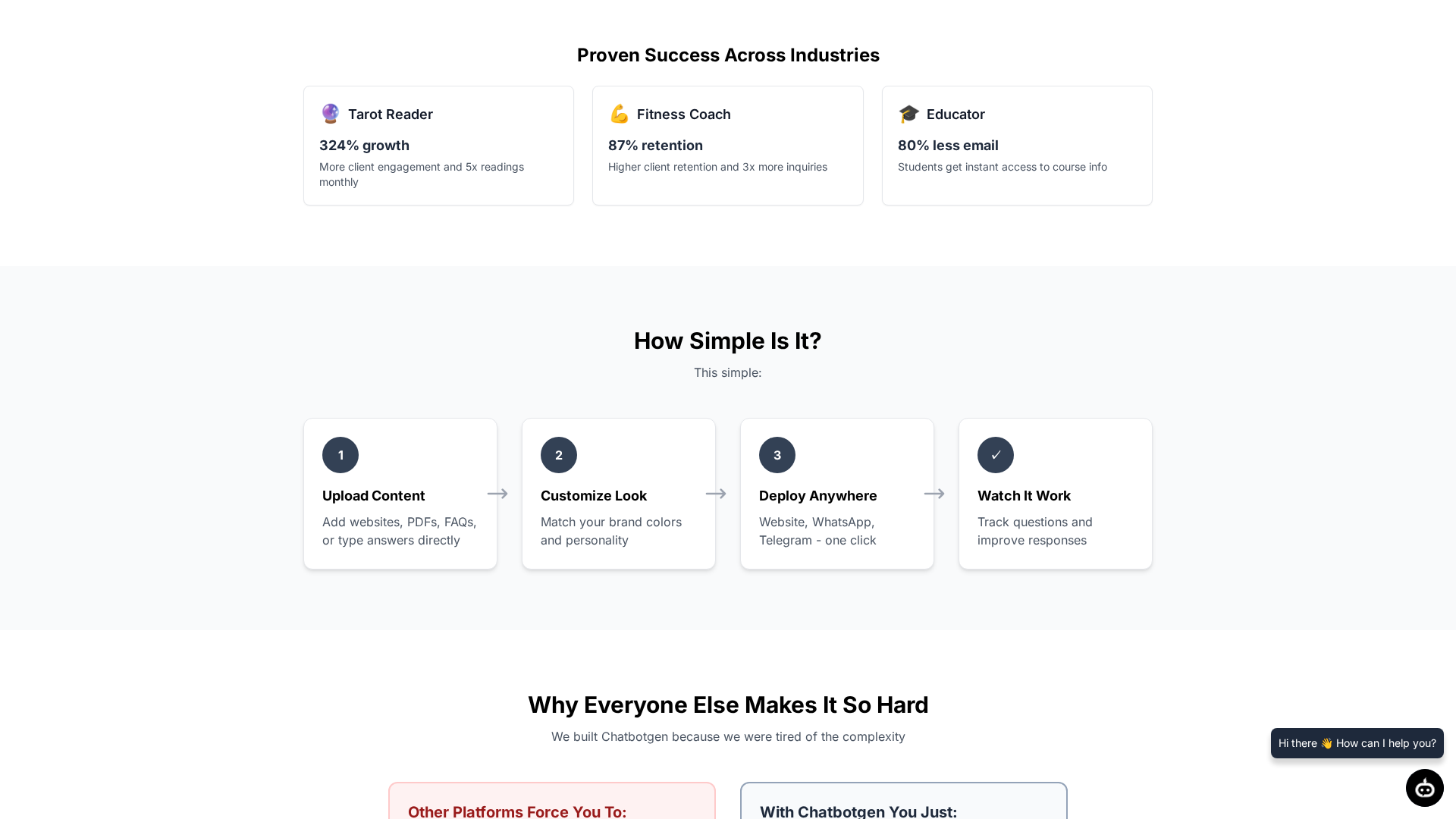Click the '87% retention' statistic text
This screenshot has height=819, width=1456.
[x=655, y=146]
